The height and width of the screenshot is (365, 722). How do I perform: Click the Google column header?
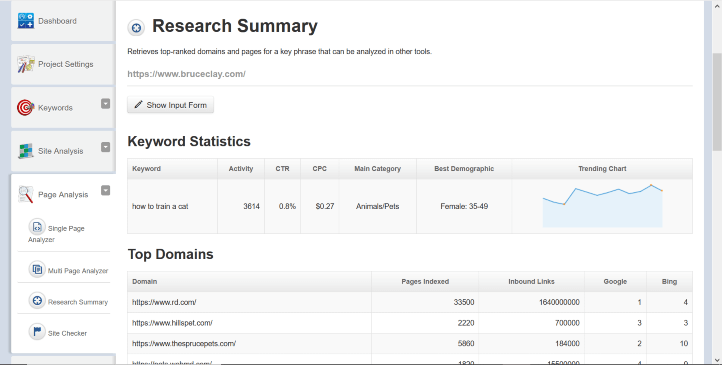pyautogui.click(x=615, y=282)
